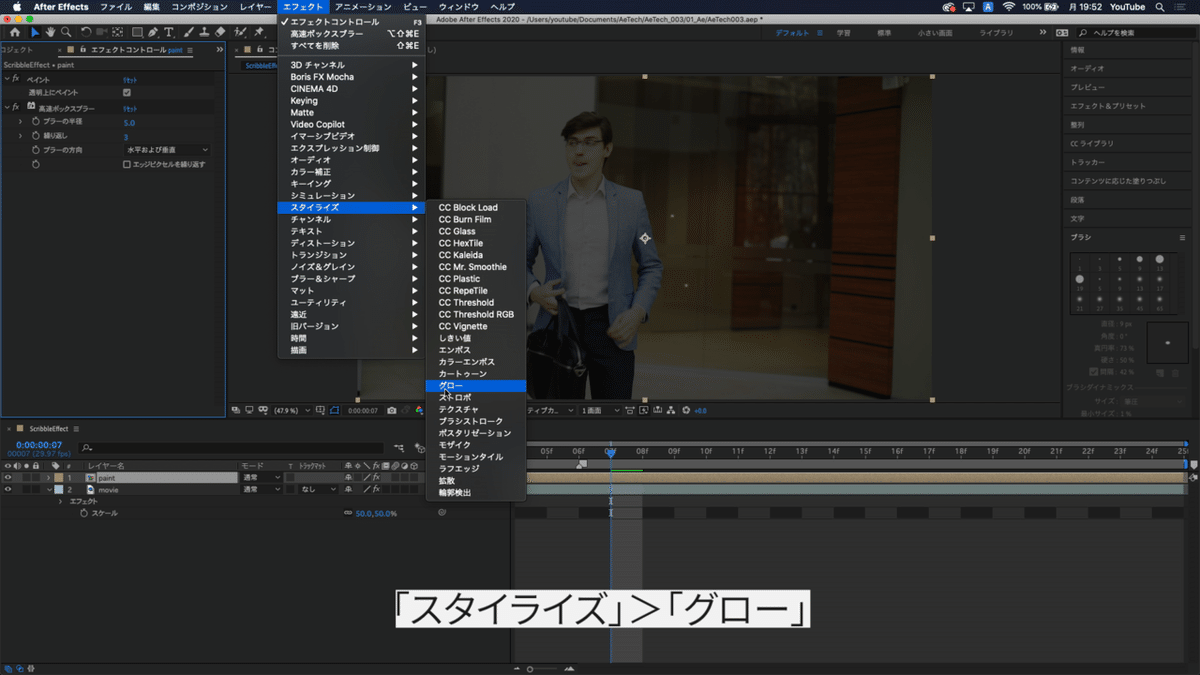Expand エフェクト group under movie layer

[62, 501]
